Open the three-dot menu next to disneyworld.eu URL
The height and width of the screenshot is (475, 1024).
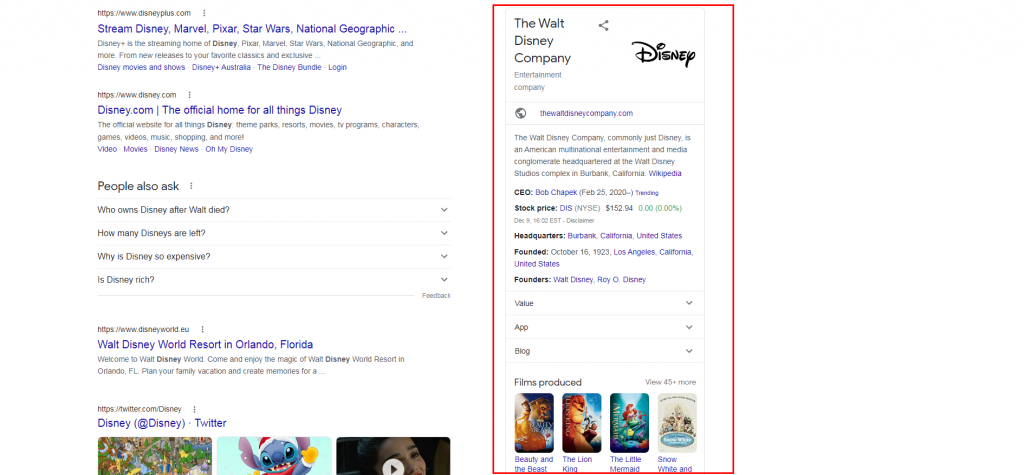[x=202, y=329]
